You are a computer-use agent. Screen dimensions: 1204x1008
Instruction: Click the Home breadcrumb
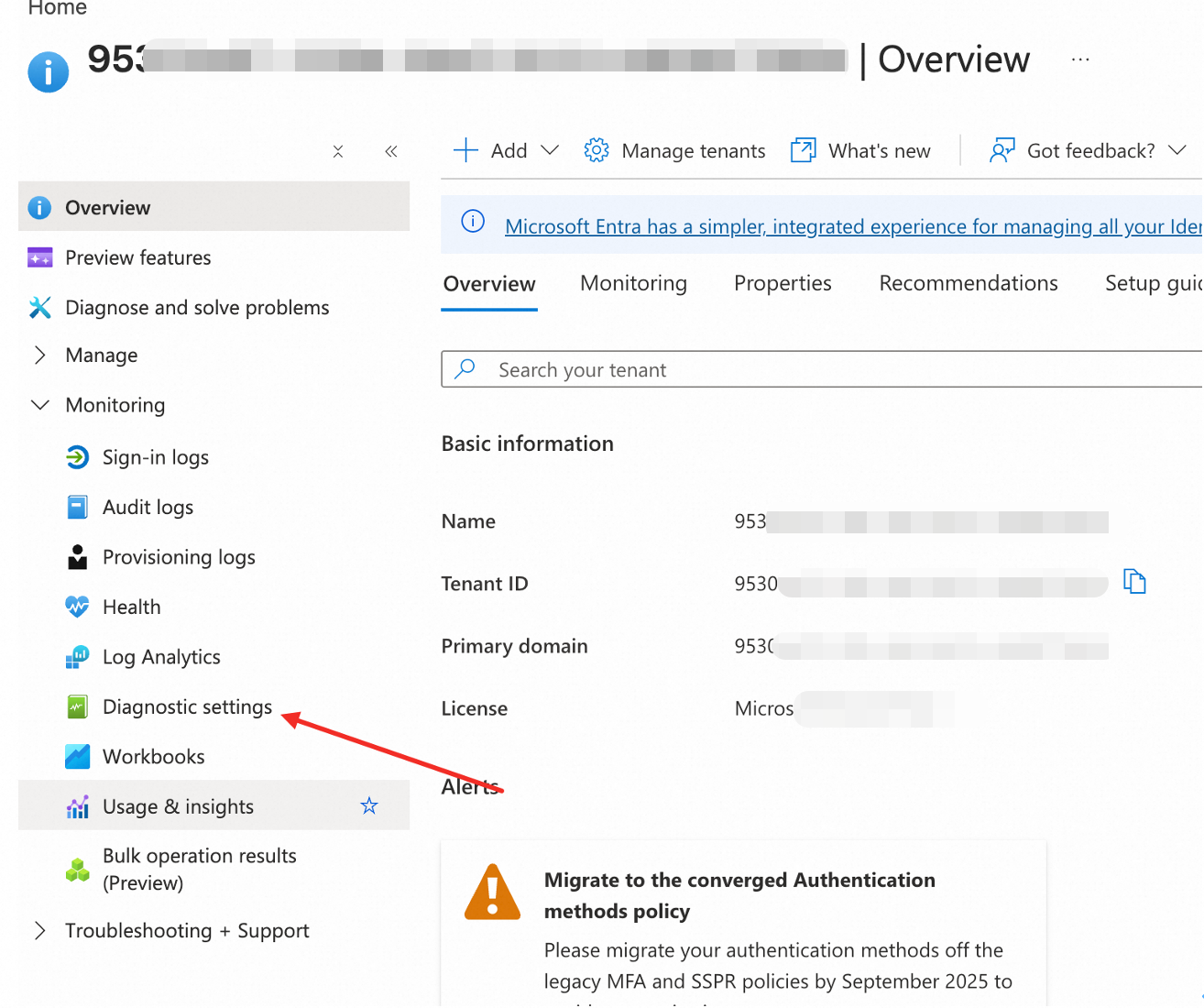click(x=57, y=8)
